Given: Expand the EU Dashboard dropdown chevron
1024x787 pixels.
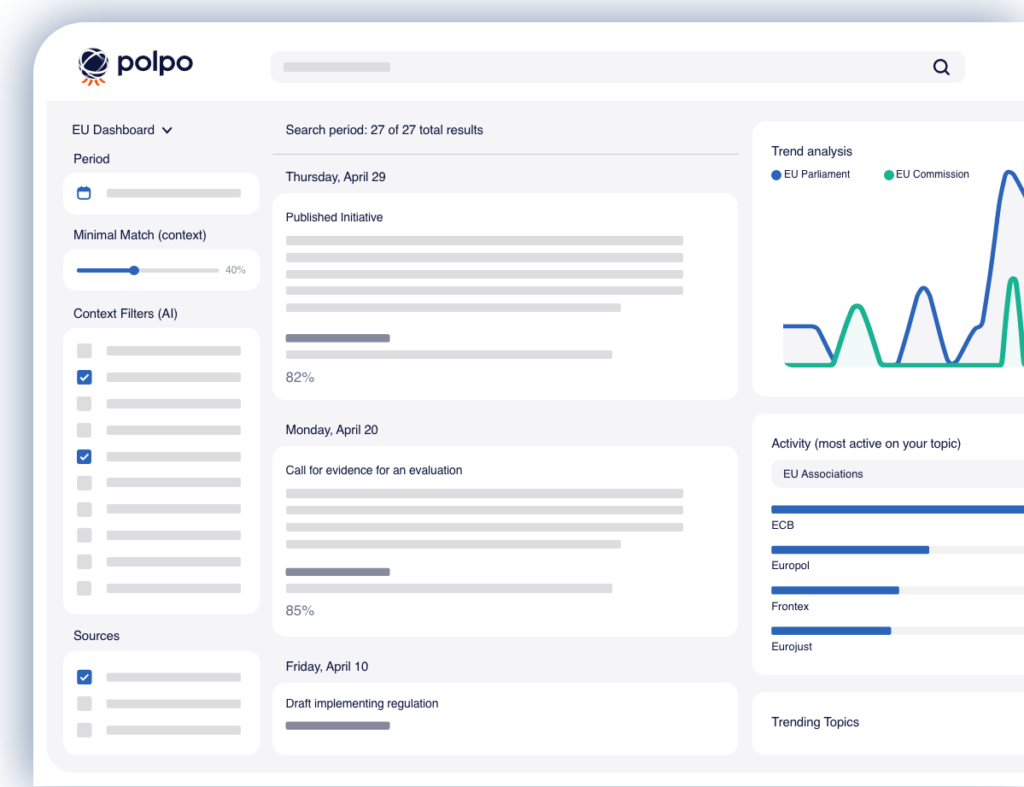Looking at the screenshot, I should pos(167,130).
